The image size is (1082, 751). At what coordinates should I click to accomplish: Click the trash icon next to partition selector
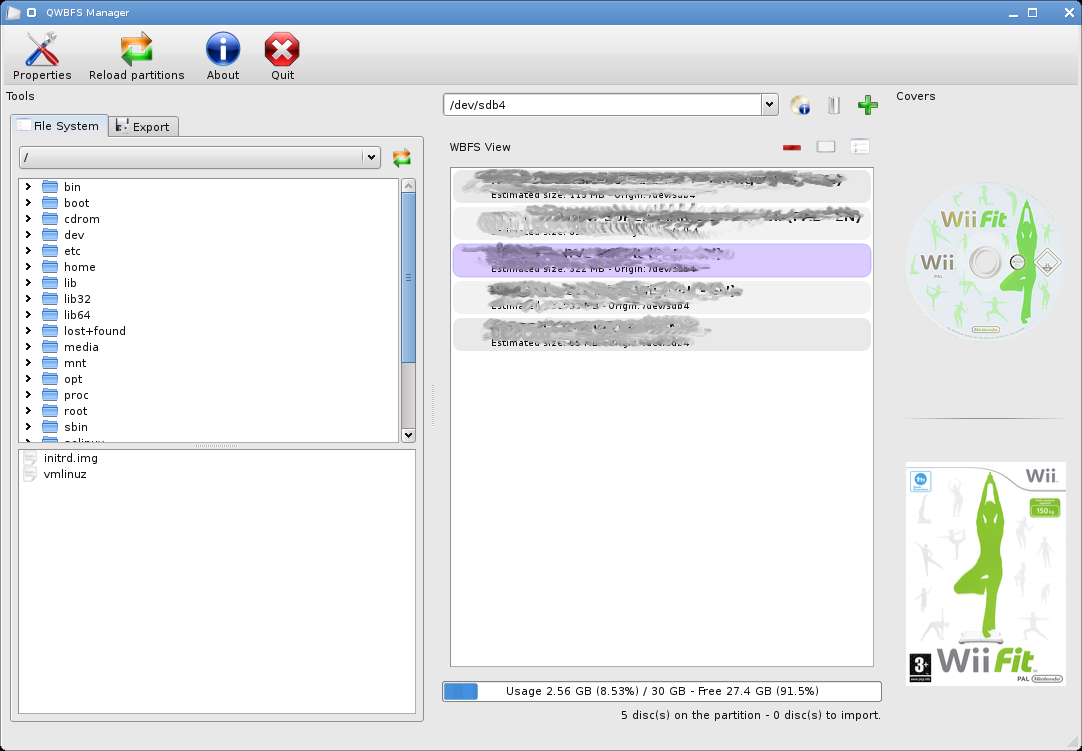834,105
